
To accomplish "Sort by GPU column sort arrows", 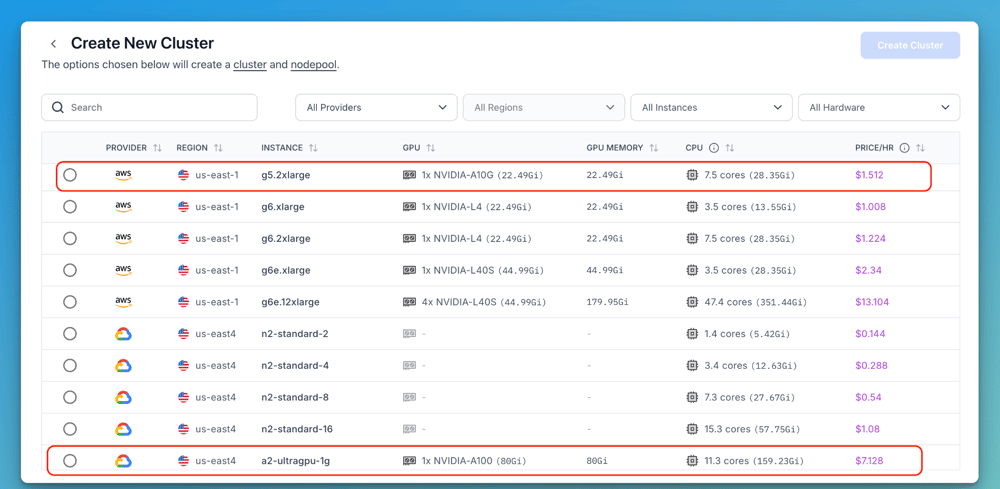I will (431, 148).
